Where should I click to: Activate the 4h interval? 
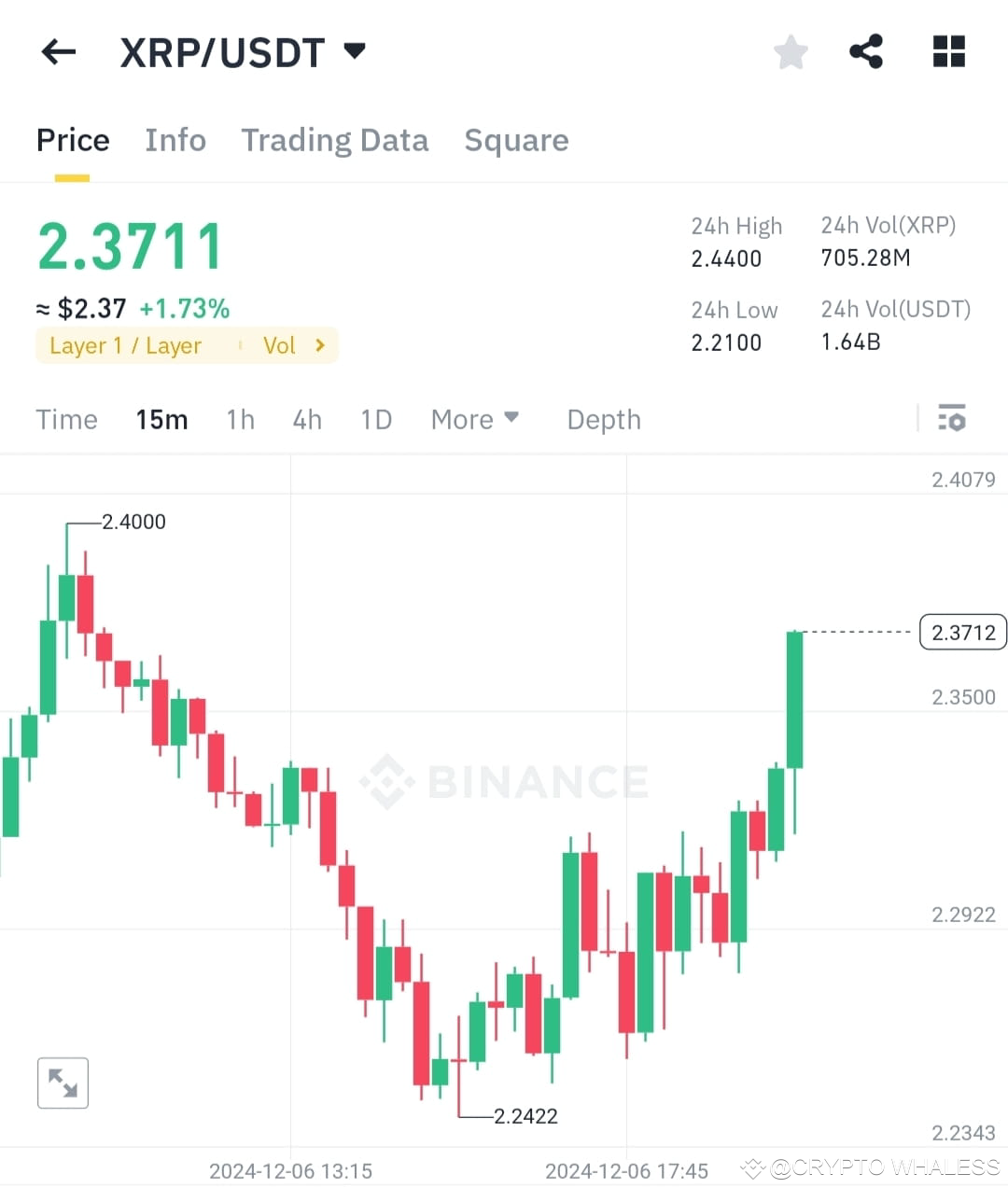(x=307, y=419)
